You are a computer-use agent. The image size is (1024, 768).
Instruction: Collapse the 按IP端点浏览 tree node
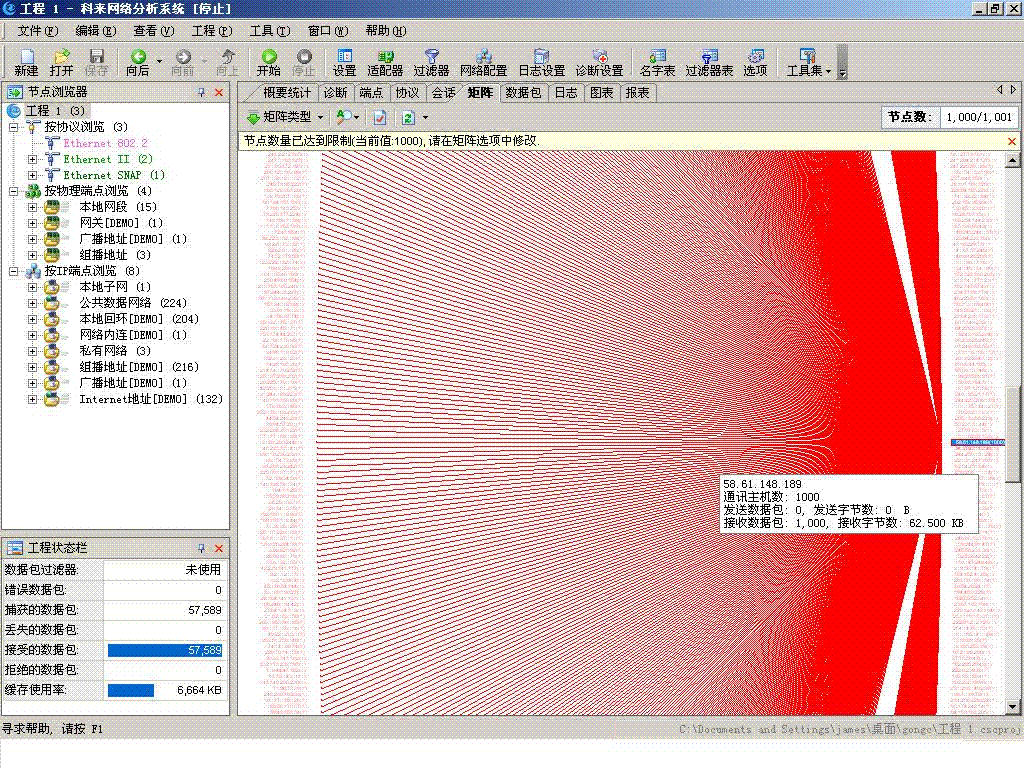click(x=14, y=271)
